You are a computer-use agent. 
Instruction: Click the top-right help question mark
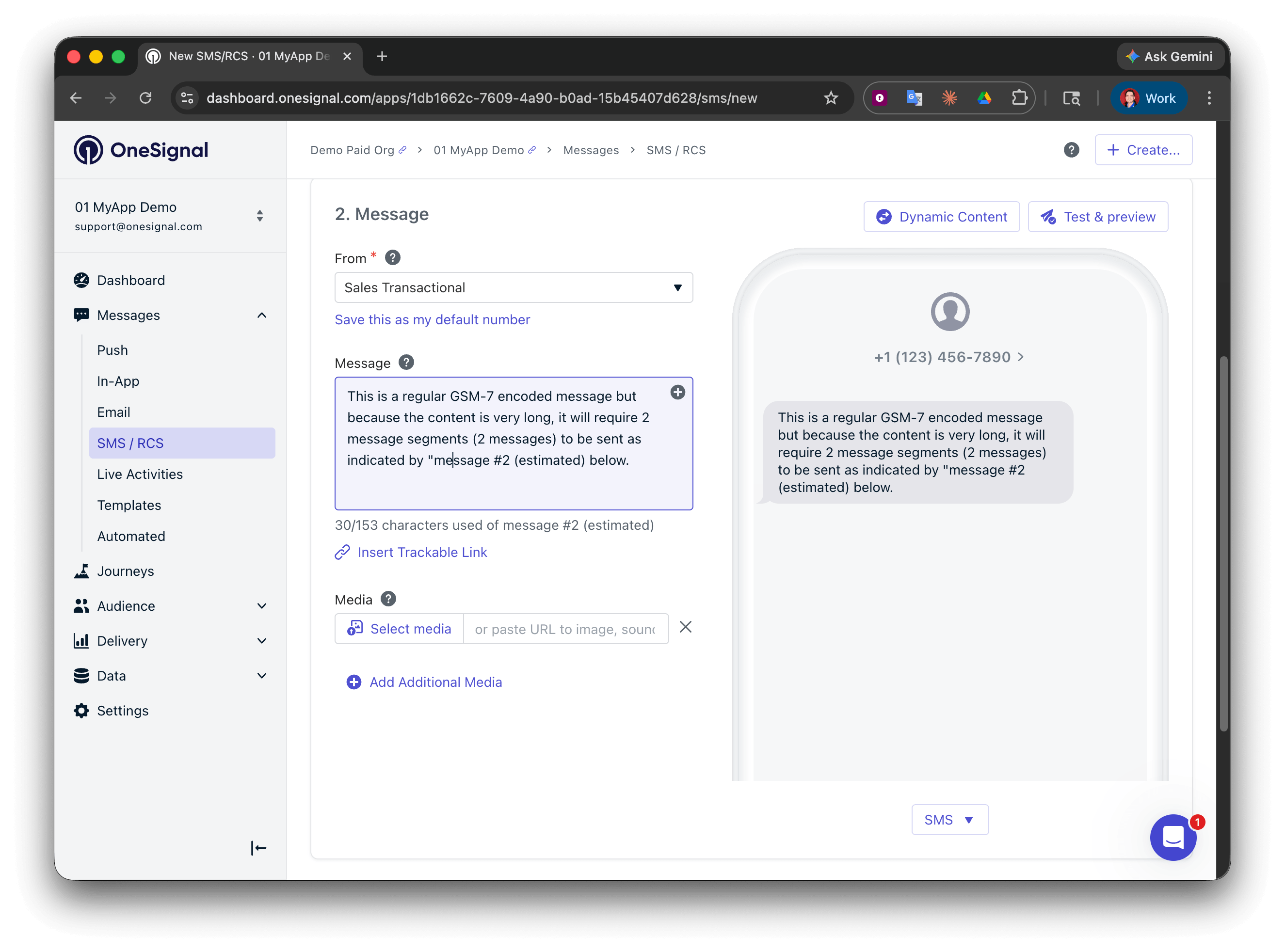[x=1071, y=150]
